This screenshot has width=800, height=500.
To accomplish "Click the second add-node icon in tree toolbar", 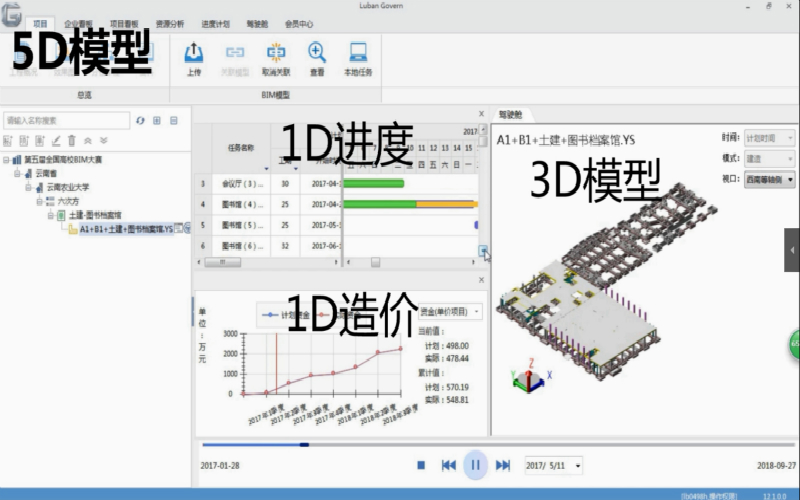I will coord(24,140).
